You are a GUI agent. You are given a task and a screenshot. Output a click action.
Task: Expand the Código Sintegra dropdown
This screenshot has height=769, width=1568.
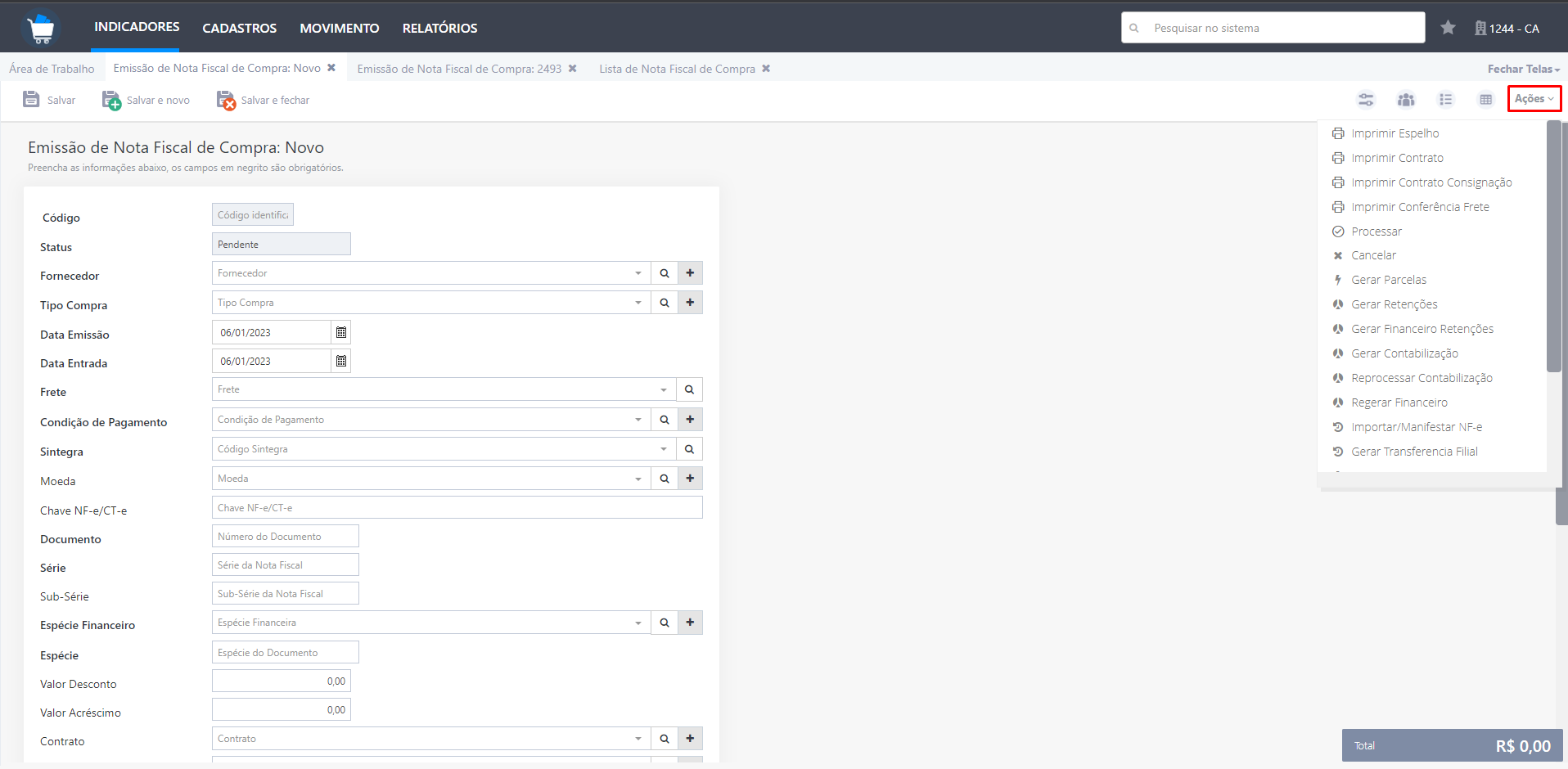664,449
